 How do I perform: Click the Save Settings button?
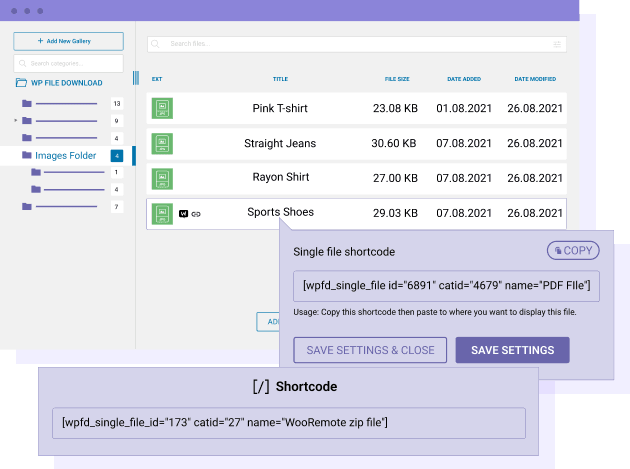pos(512,350)
